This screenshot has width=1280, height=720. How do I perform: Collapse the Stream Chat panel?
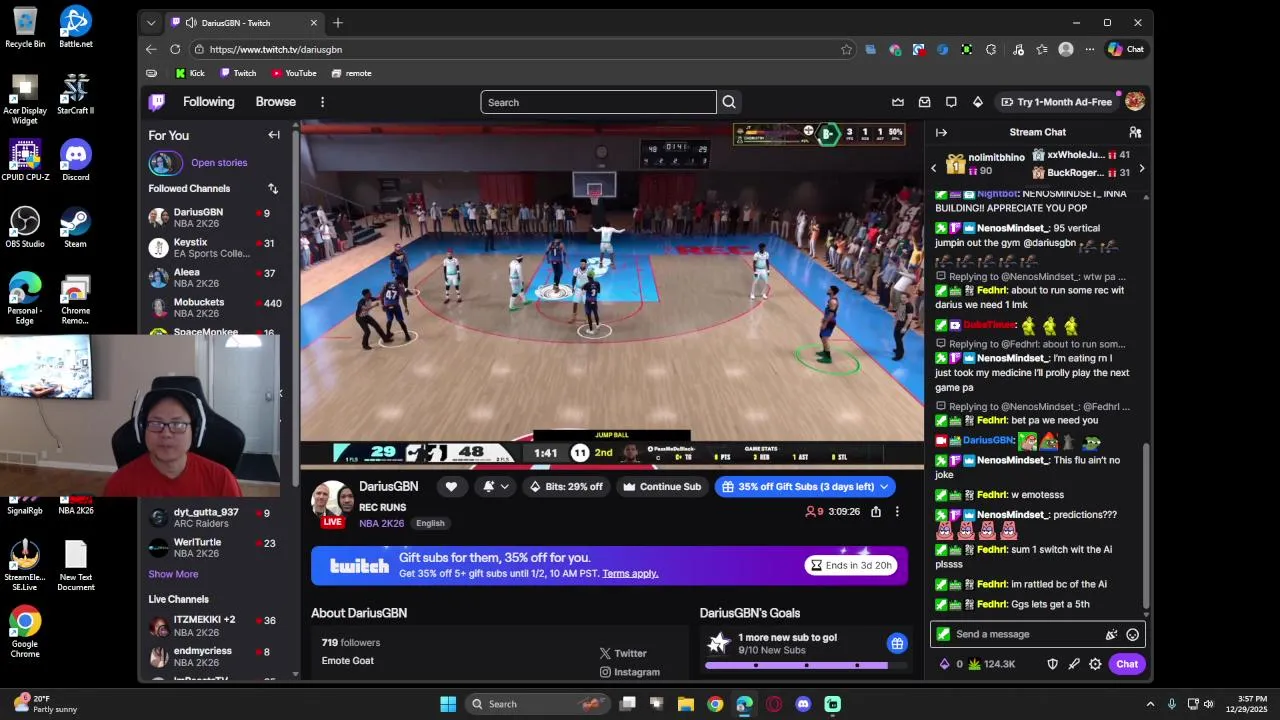[x=941, y=132]
